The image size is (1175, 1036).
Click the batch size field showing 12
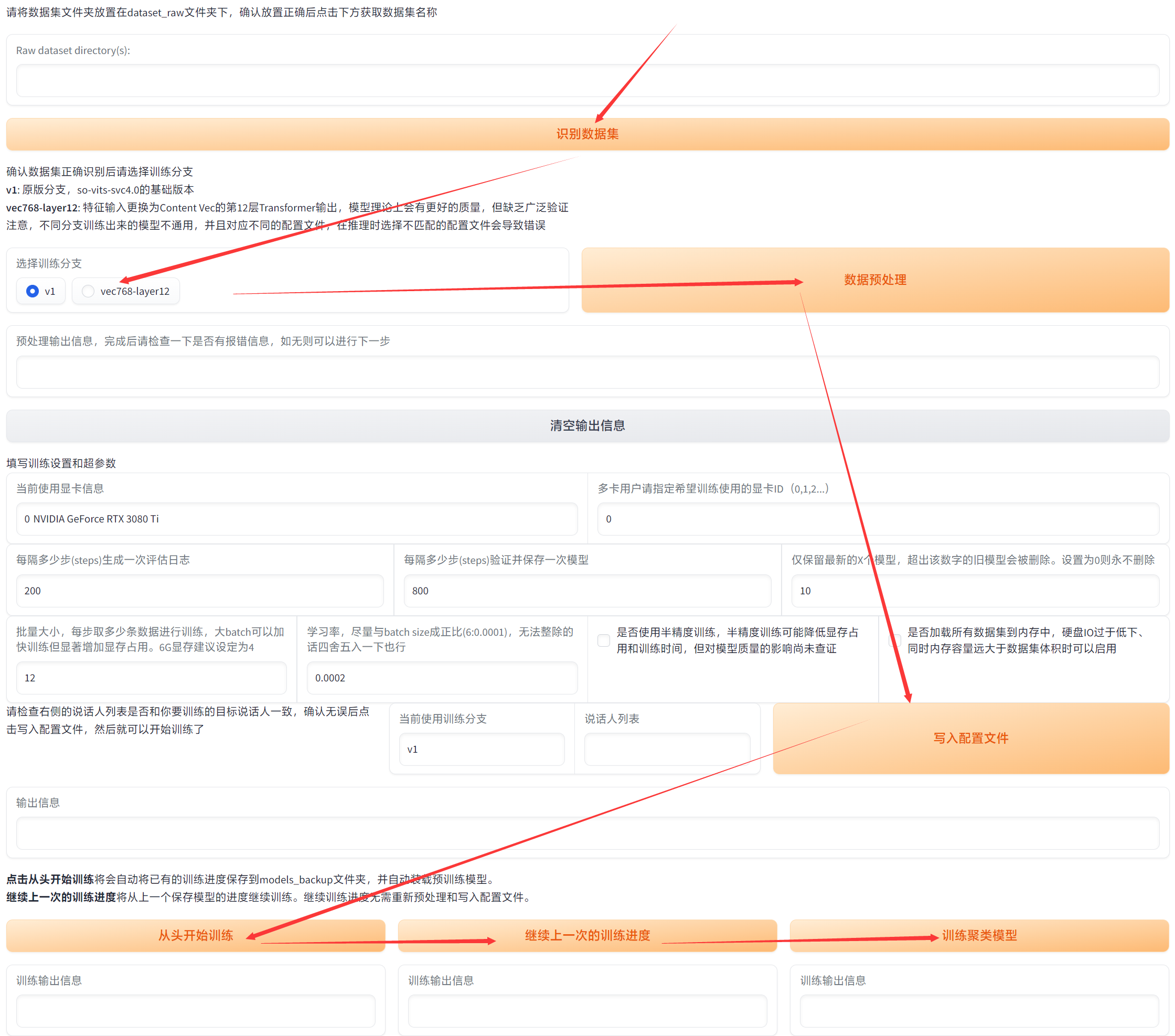pos(151,678)
